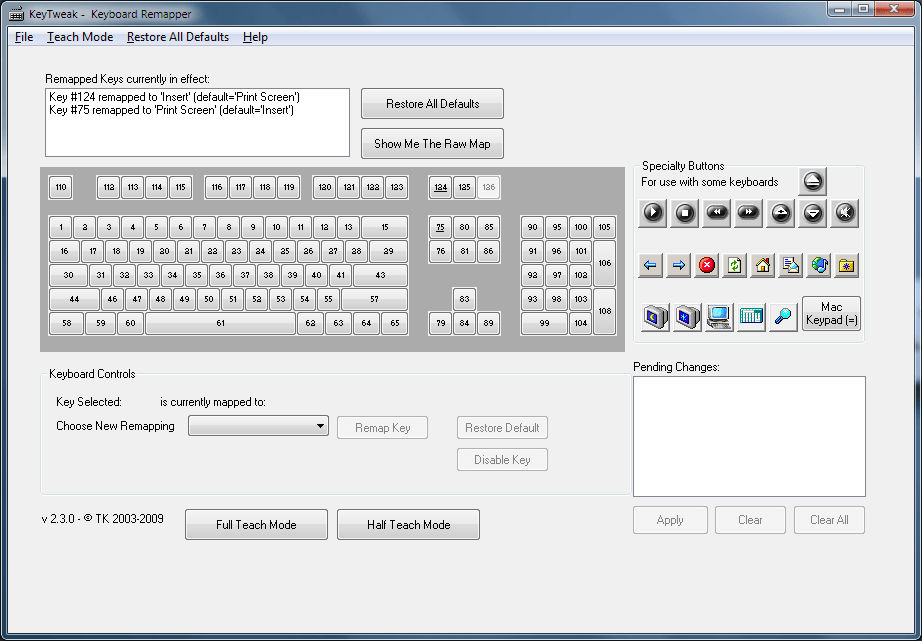The height and width of the screenshot is (641, 922).
Task: Click the browser Back arrow specialty button
Action: point(650,265)
